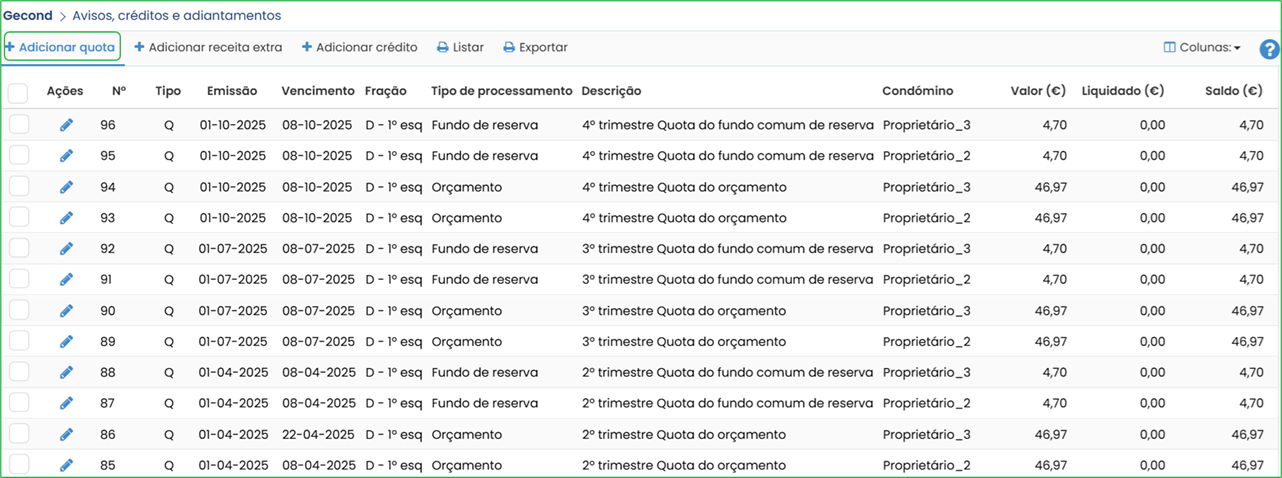Sort by the Liquidado (€) column header

pyautogui.click(x=1123, y=91)
